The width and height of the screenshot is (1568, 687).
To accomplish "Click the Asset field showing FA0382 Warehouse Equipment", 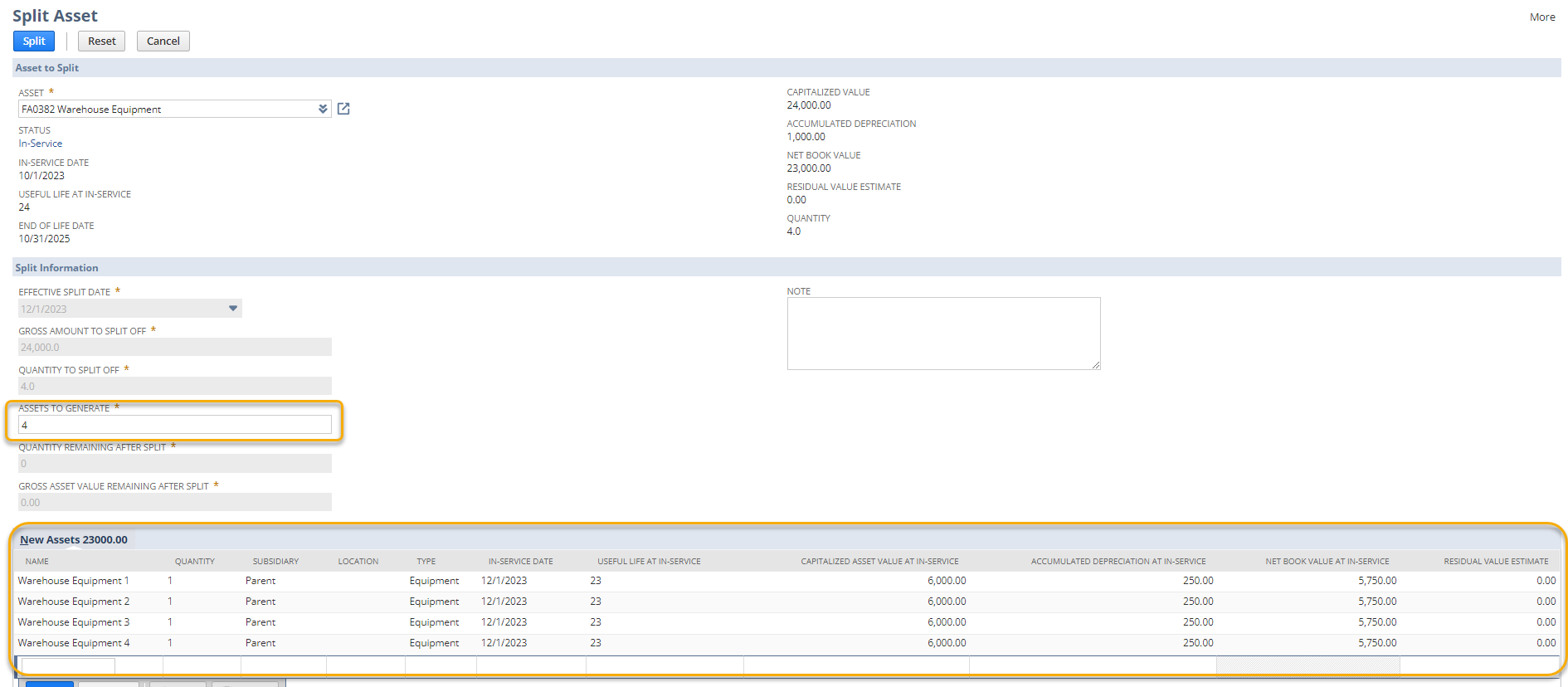I will (x=166, y=109).
